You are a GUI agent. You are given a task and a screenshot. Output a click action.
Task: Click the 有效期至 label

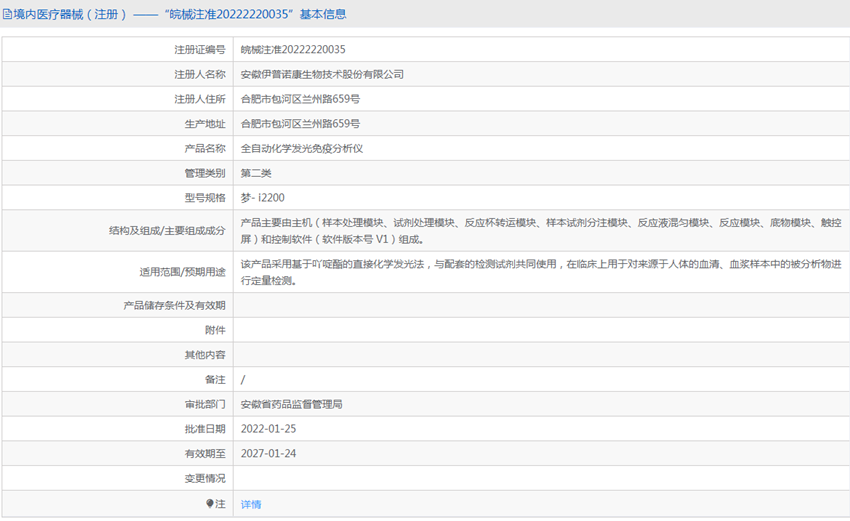tap(205, 454)
